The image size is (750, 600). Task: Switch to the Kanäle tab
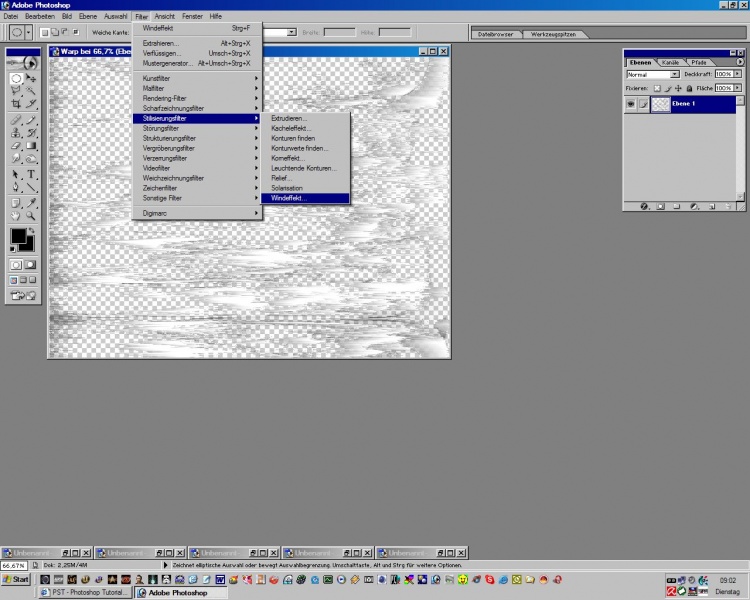(x=671, y=63)
